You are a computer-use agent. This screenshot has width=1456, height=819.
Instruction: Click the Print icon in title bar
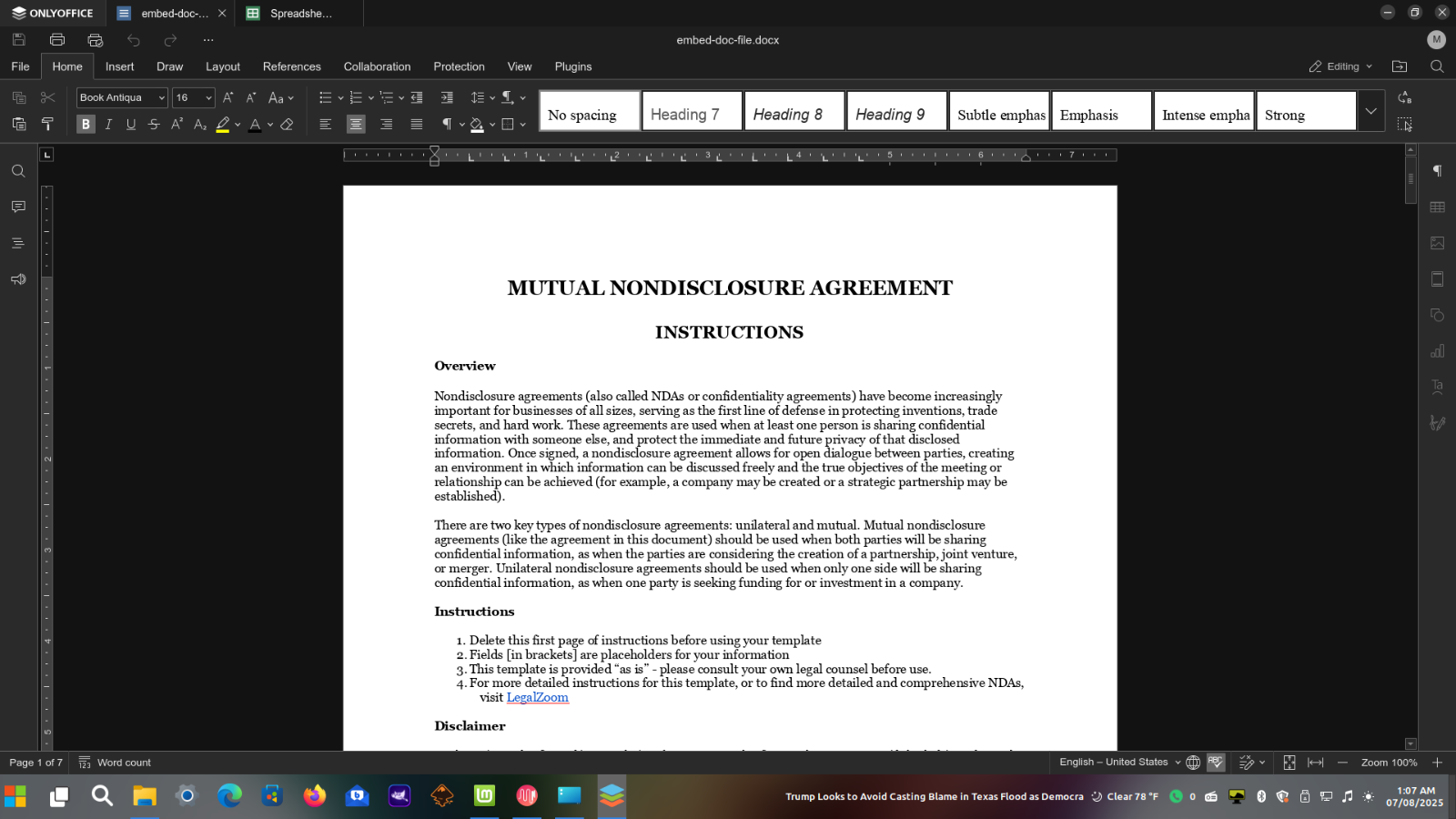(57, 40)
